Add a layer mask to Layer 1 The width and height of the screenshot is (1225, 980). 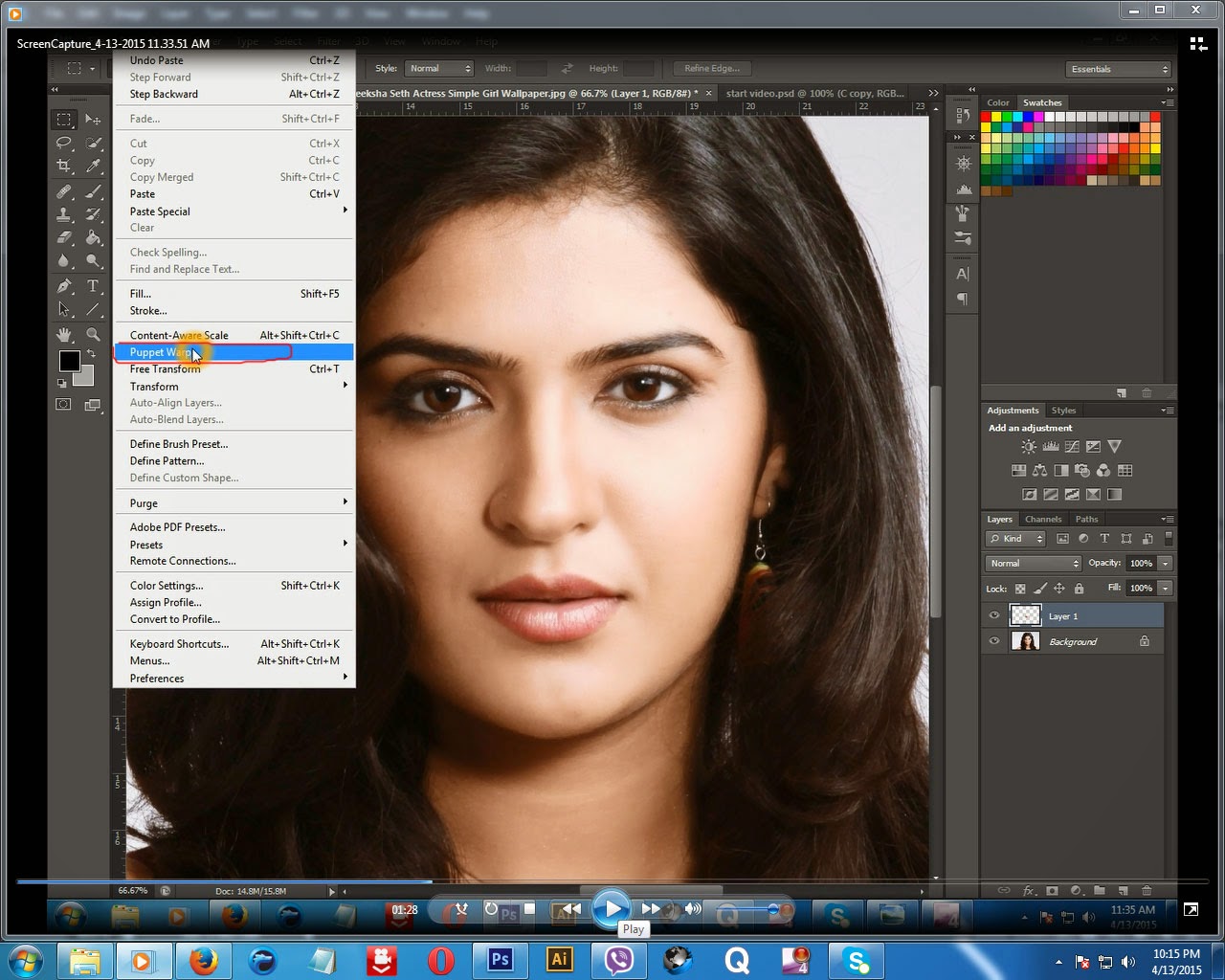tap(1053, 891)
